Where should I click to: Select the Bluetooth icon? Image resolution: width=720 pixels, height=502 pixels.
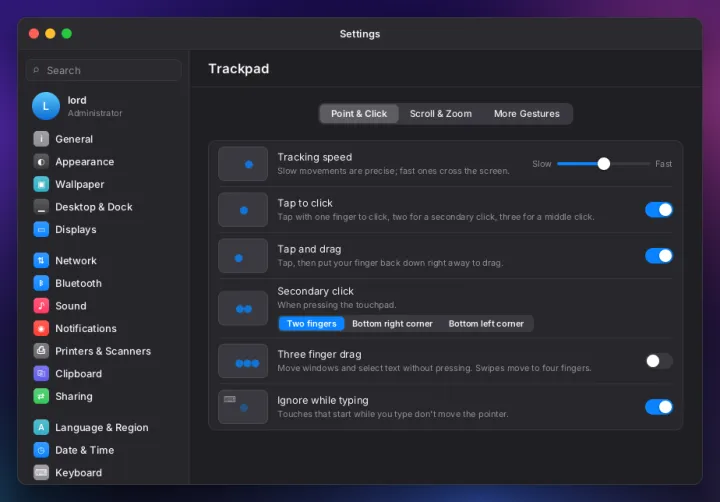[x=41, y=283]
